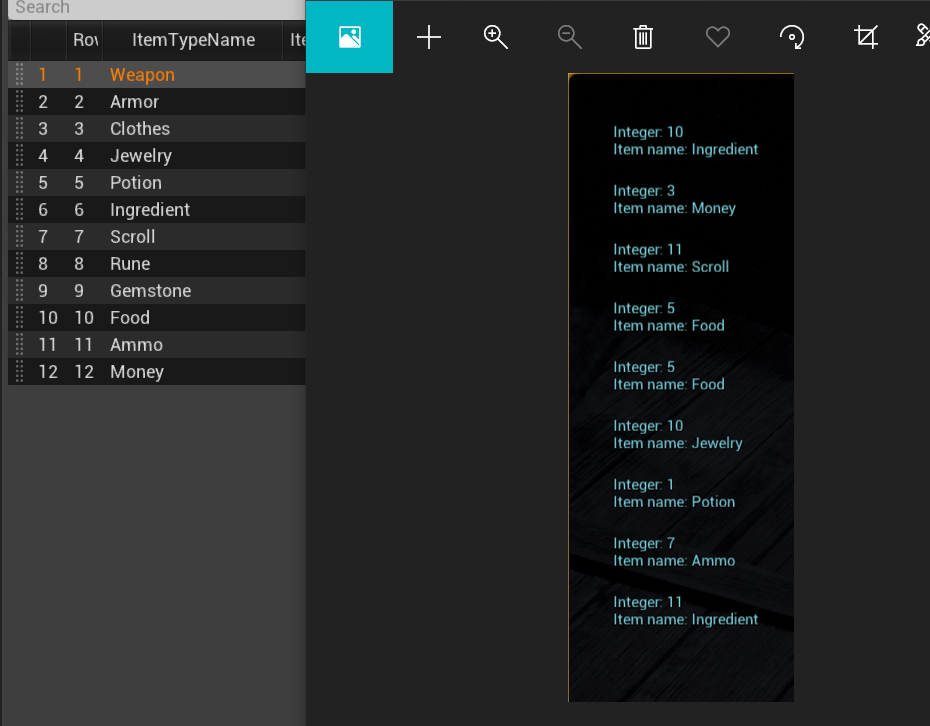Select the Scroll row in table
Viewport: 930px width, 726px height.
tap(157, 237)
